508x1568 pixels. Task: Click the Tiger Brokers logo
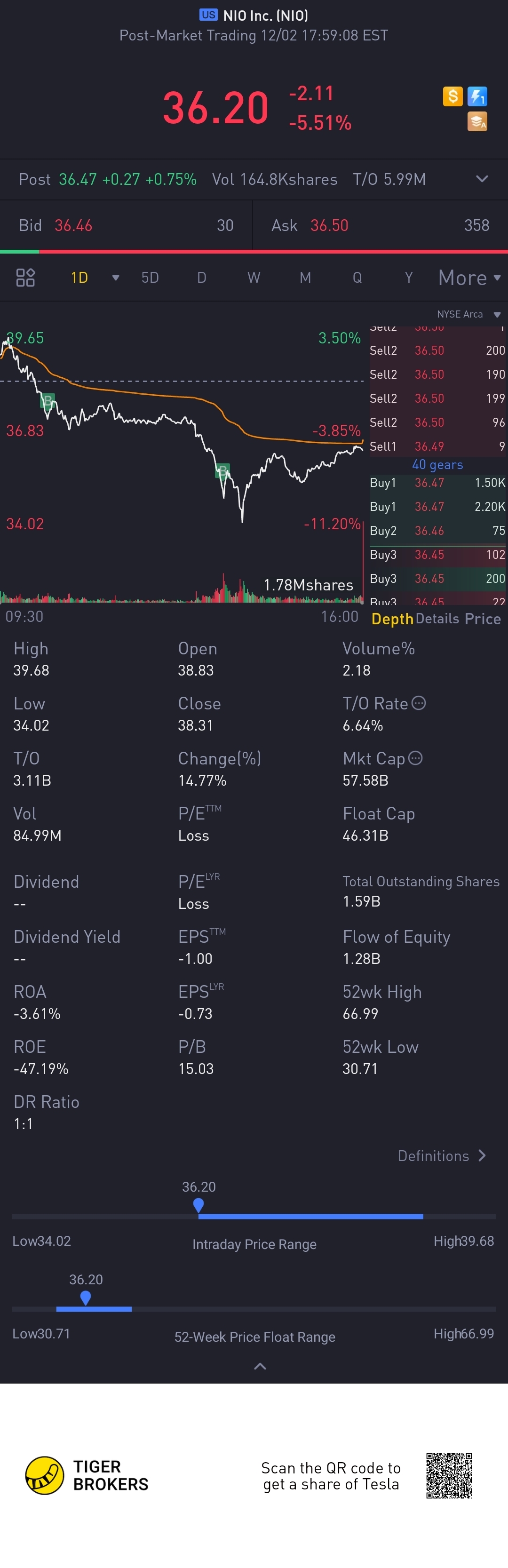(x=44, y=1475)
